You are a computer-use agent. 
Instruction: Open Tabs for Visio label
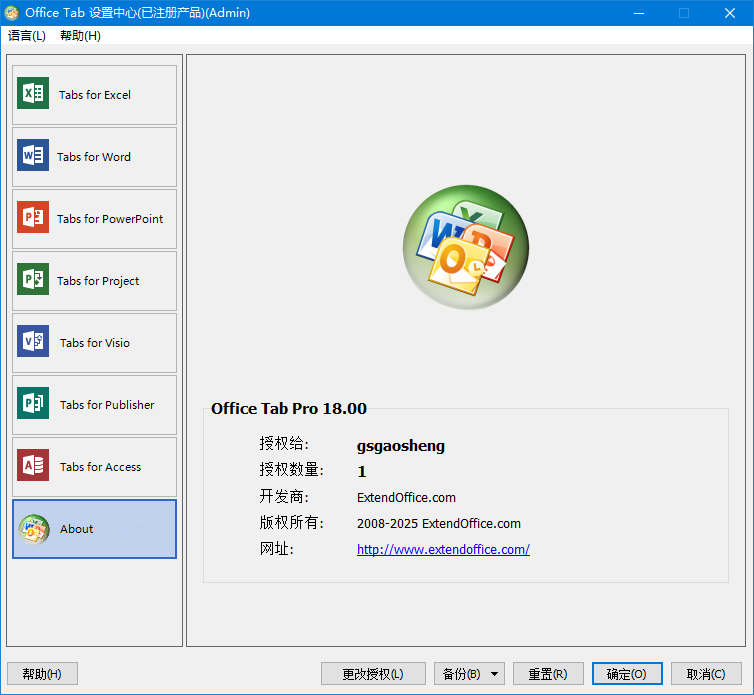click(95, 343)
